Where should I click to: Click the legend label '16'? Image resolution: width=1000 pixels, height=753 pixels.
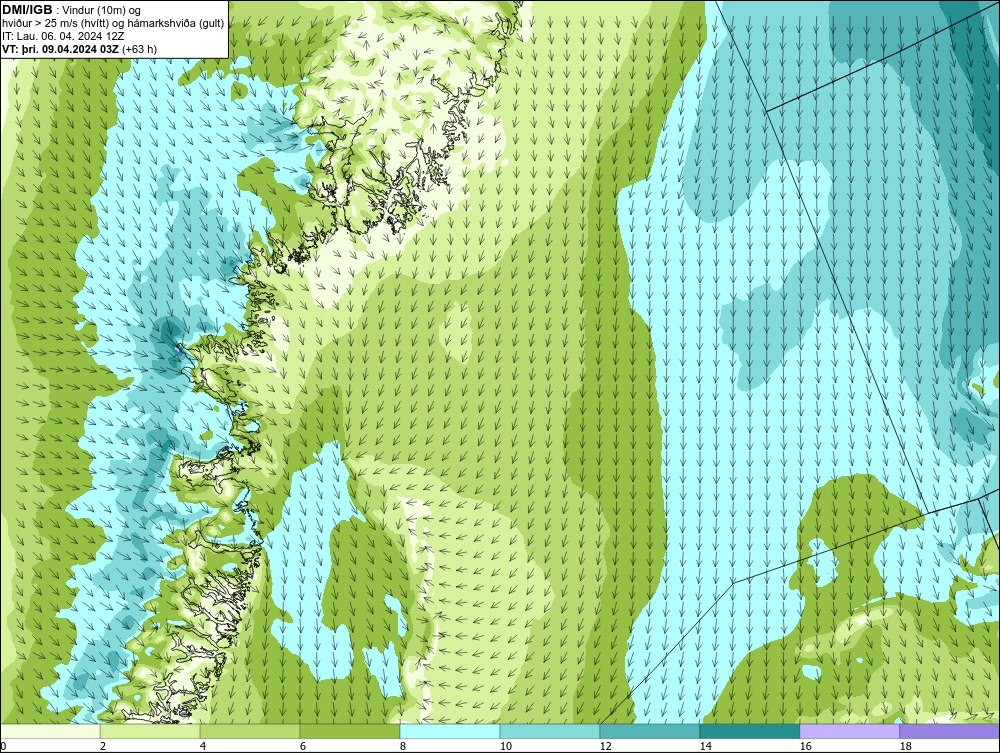pyautogui.click(x=805, y=746)
